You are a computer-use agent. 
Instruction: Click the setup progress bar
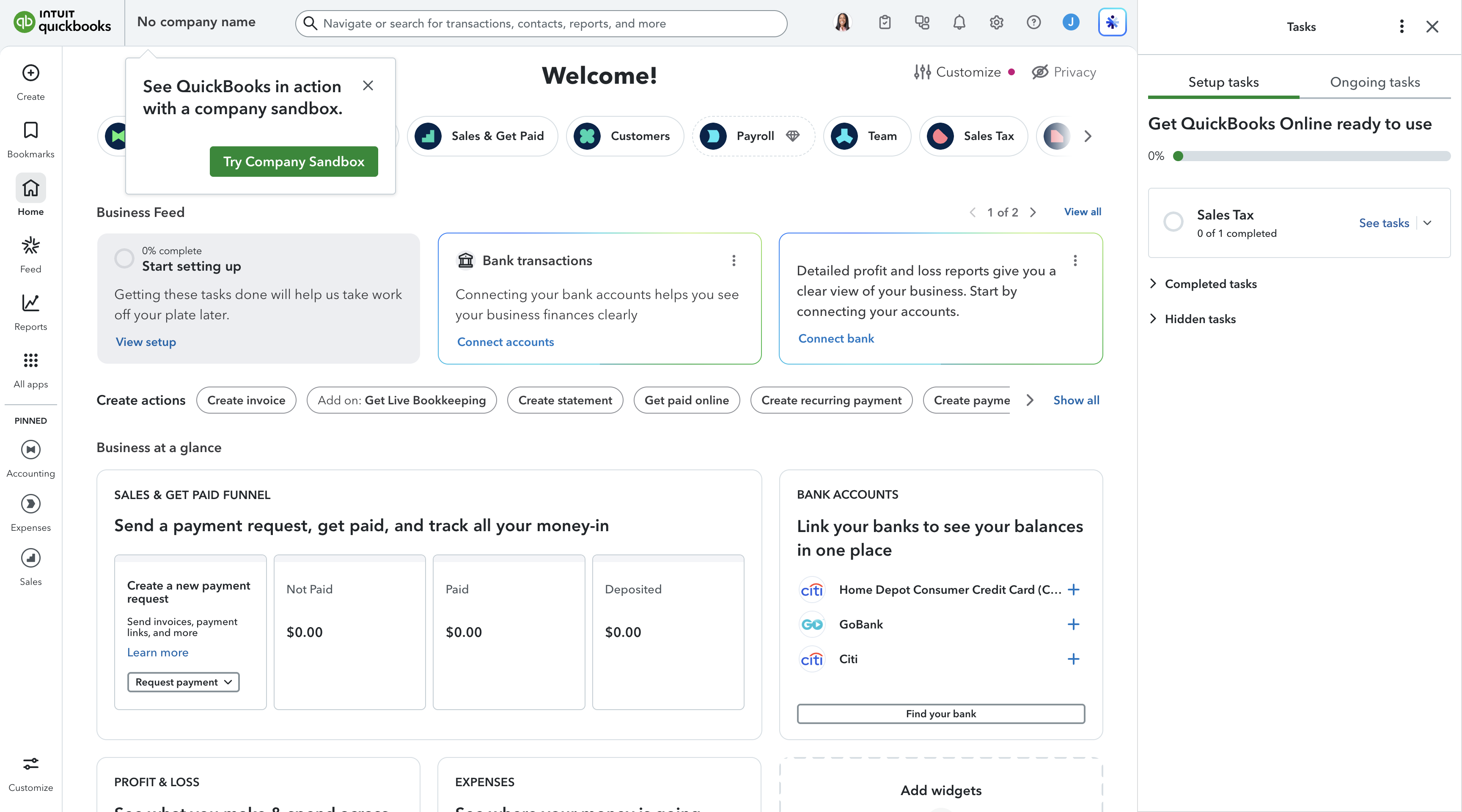[1311, 156]
